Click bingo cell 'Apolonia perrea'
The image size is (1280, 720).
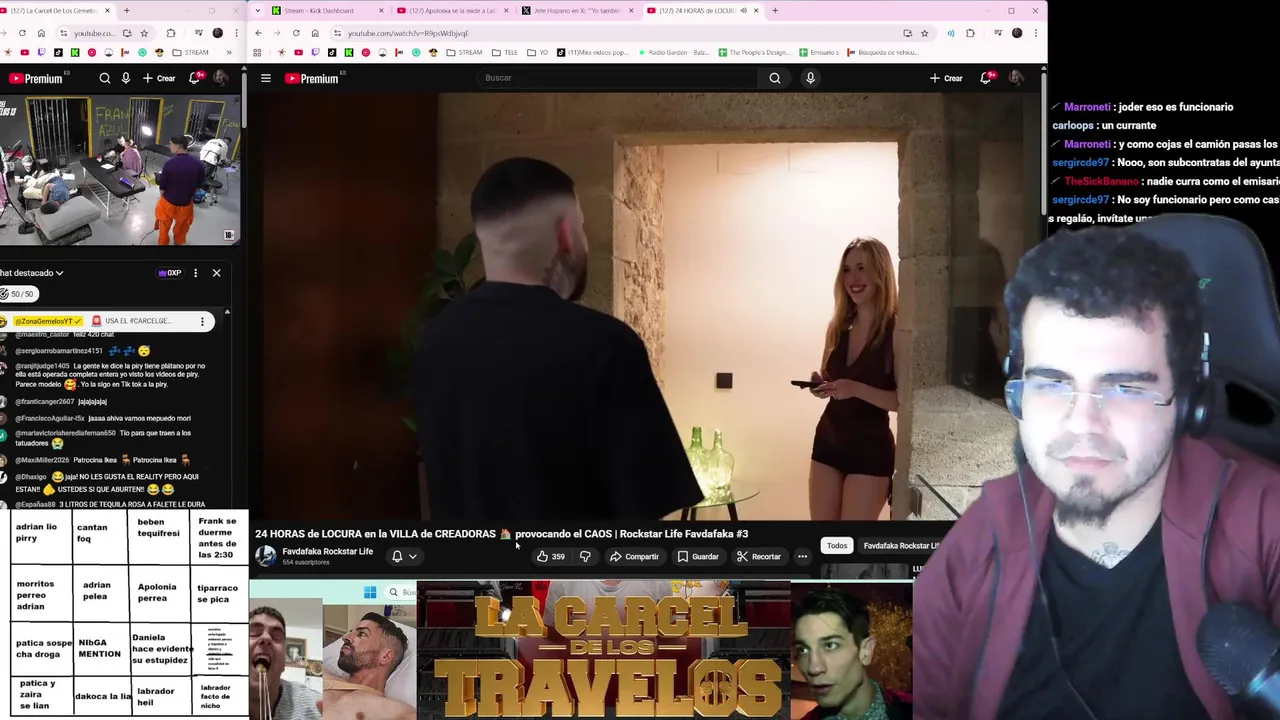pos(157,592)
